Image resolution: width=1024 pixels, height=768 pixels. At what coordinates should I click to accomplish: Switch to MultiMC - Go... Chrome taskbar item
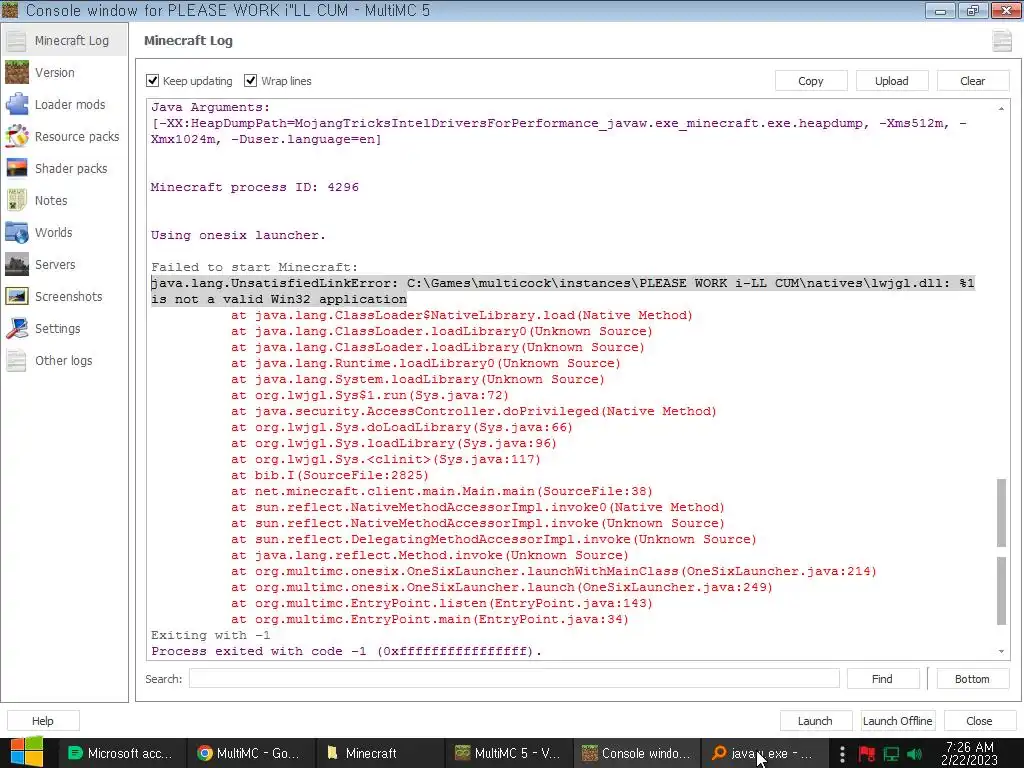[249, 754]
